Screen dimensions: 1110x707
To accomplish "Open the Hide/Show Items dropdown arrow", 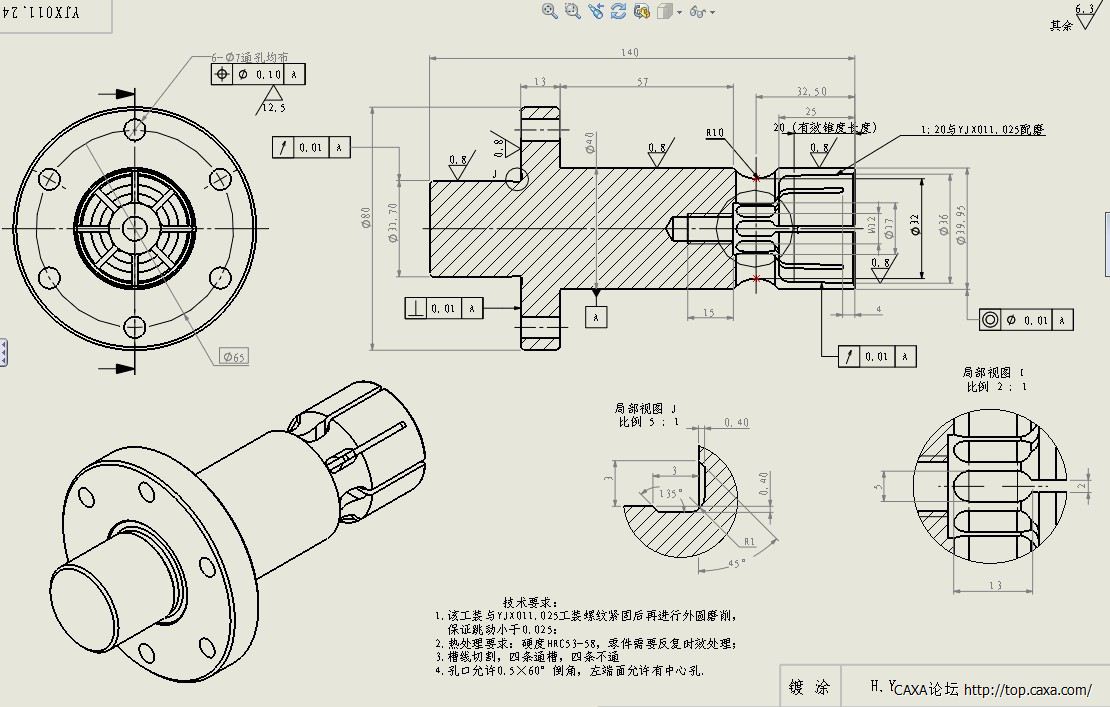I will coord(712,12).
